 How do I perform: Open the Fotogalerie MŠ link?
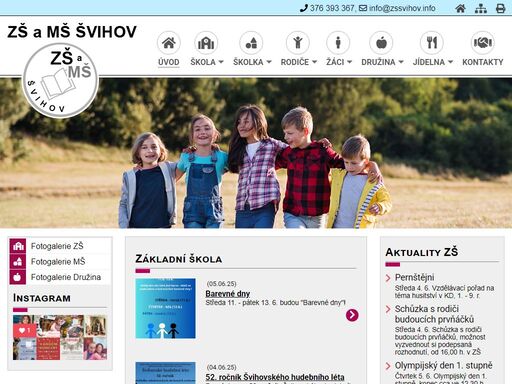click(58, 262)
